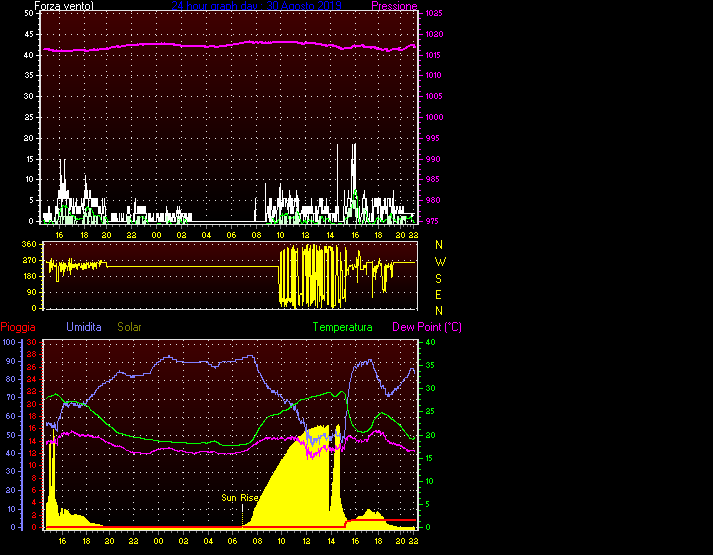This screenshot has width=713, height=555.
Task: Click wind force axis value 45
Action: point(29,34)
